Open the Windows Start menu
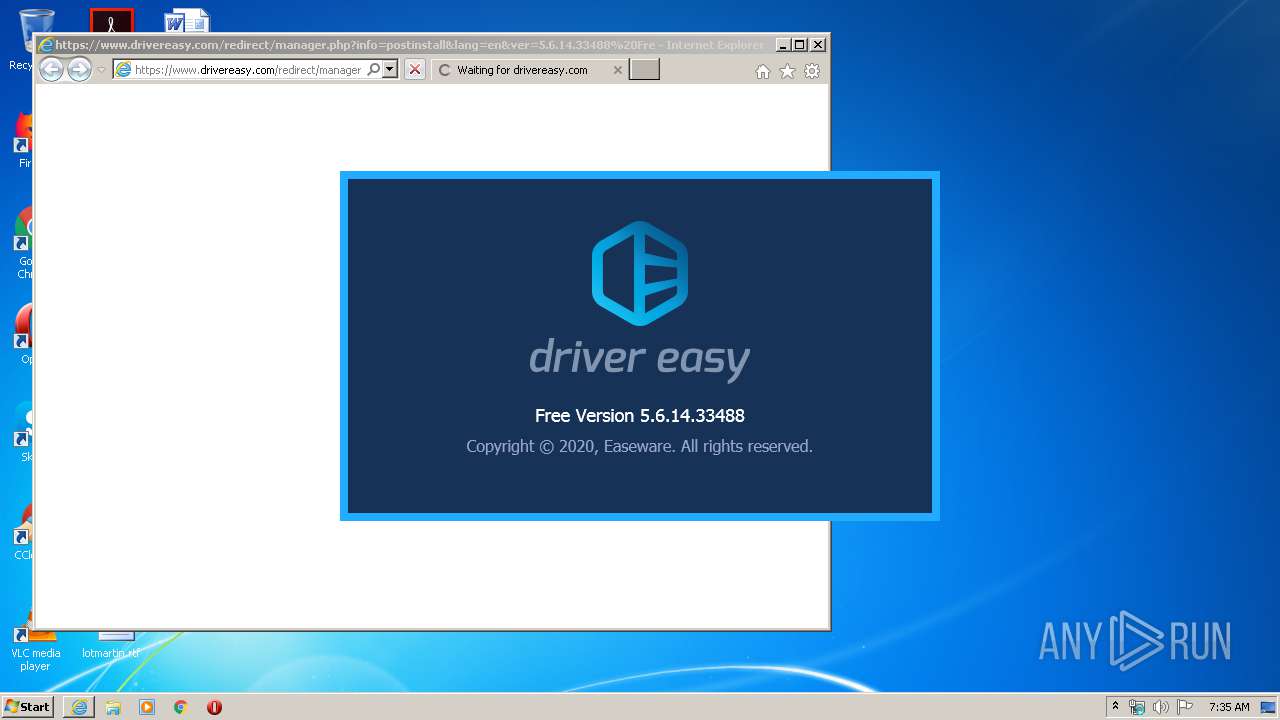 [27, 707]
